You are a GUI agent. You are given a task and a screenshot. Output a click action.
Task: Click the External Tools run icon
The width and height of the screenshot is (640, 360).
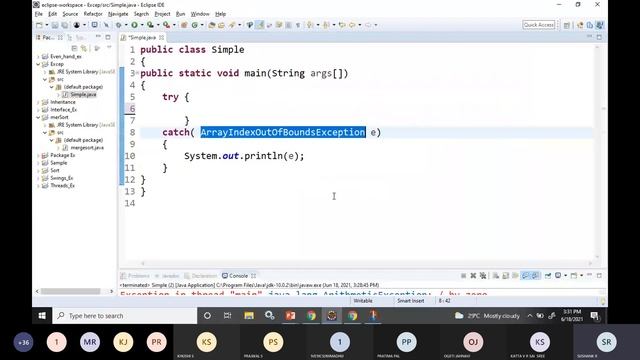pos(166,25)
